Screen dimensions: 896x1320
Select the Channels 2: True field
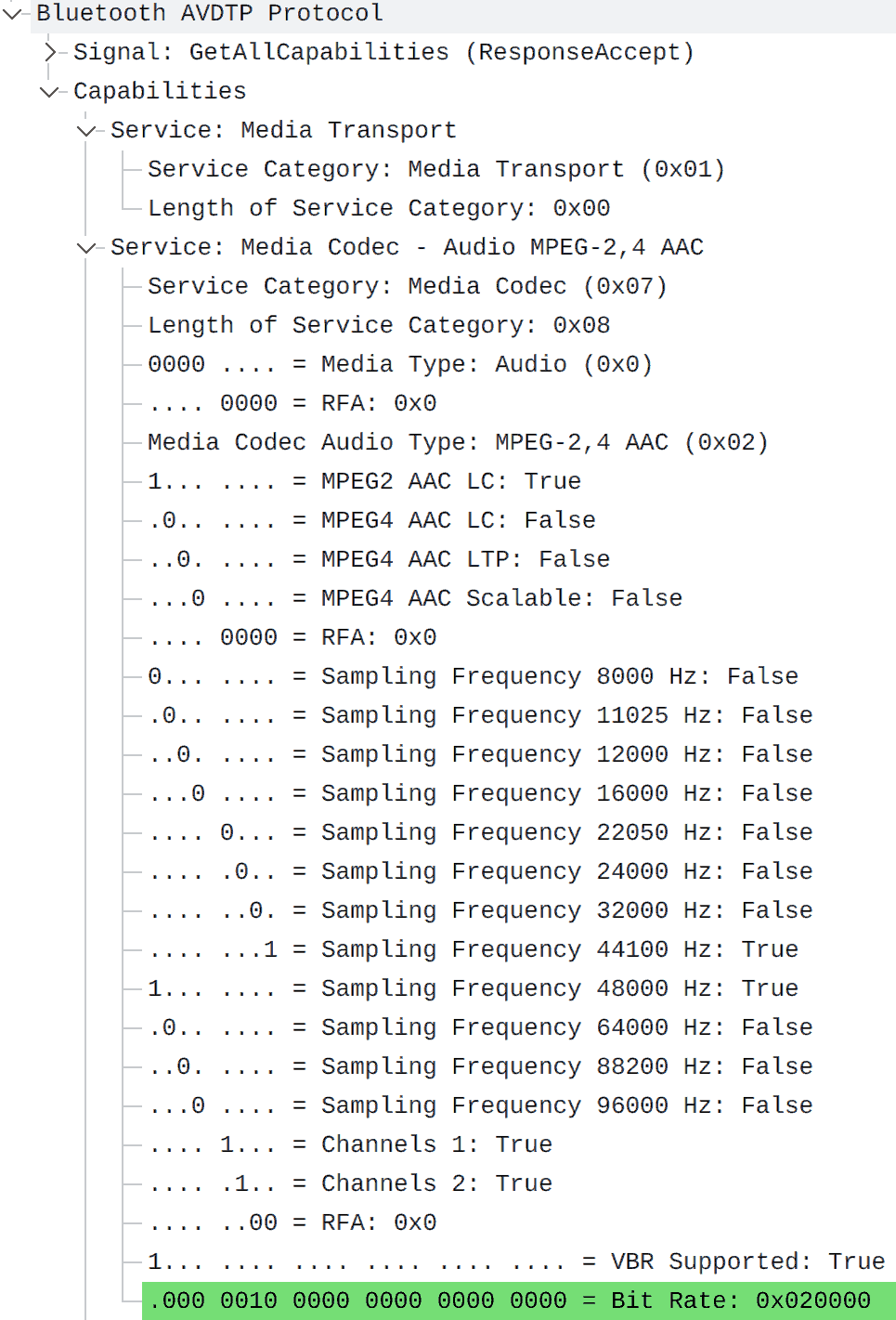(348, 1183)
